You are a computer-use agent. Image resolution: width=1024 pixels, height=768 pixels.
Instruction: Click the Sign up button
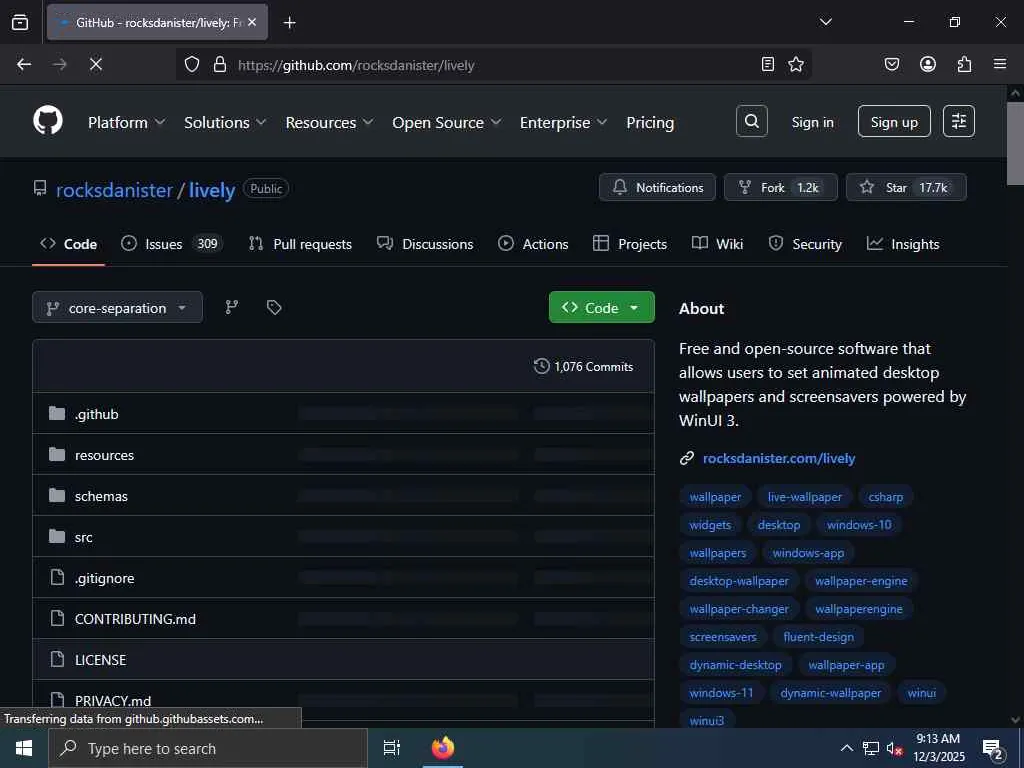click(894, 121)
